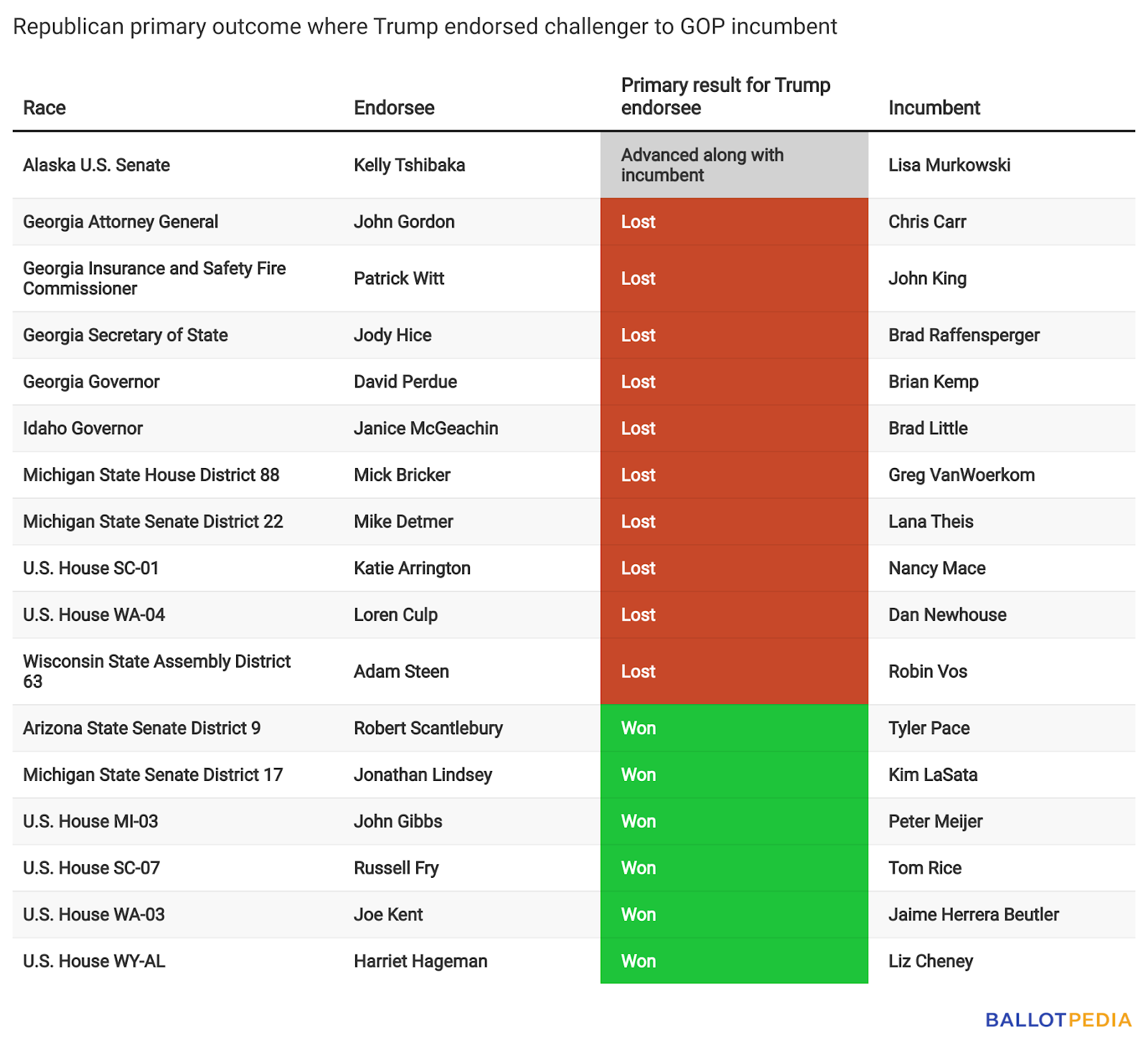The height and width of the screenshot is (1048, 1148).
Task: Click the red Lost cell for John Gordon
Action: point(734,222)
